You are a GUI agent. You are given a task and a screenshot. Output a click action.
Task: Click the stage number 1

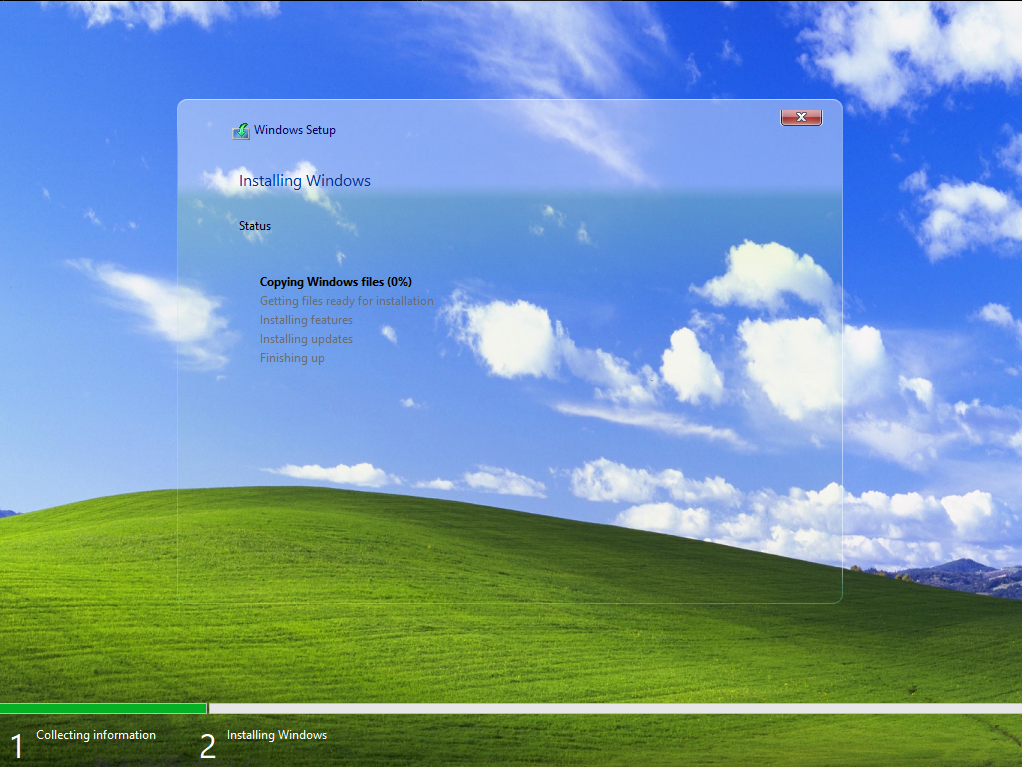pyautogui.click(x=17, y=746)
